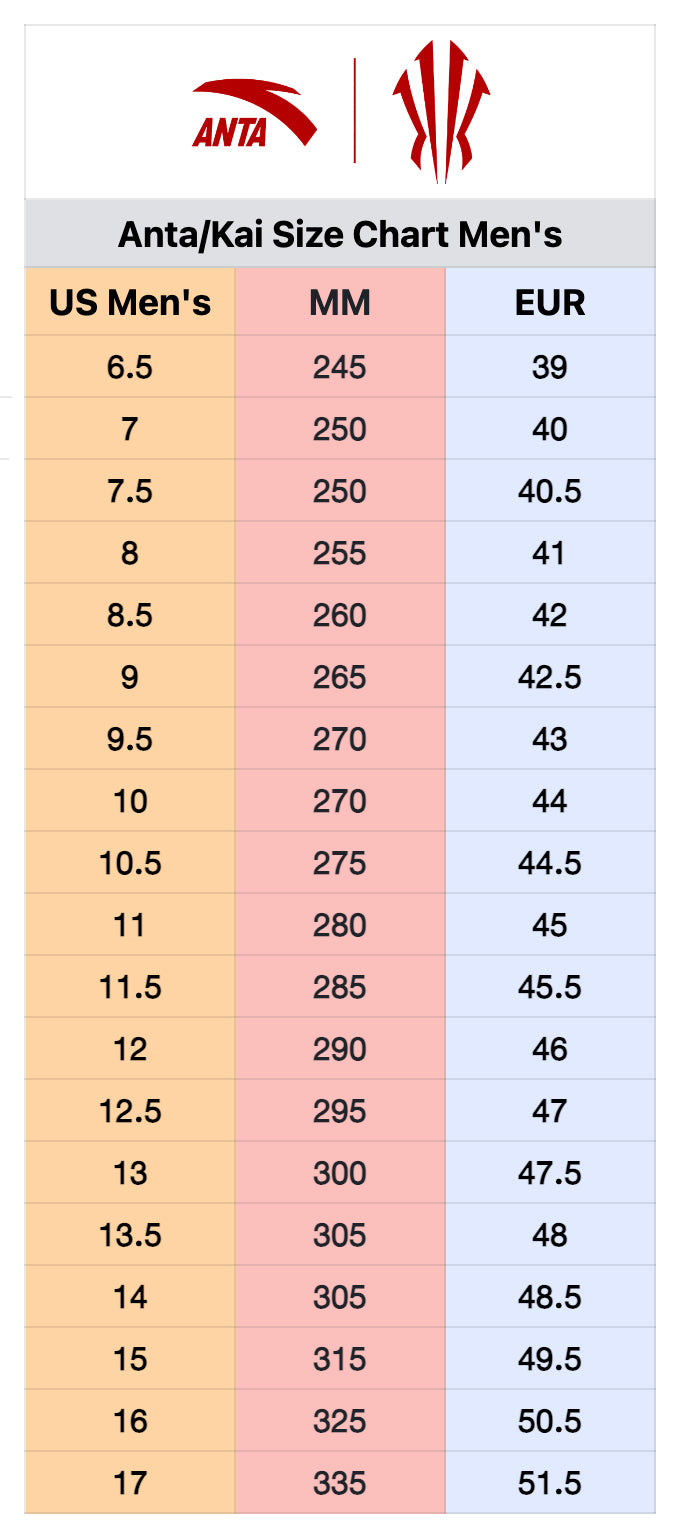682x1538 pixels.
Task: Click the 335 MM cell
Action: pyautogui.click(x=340, y=1483)
